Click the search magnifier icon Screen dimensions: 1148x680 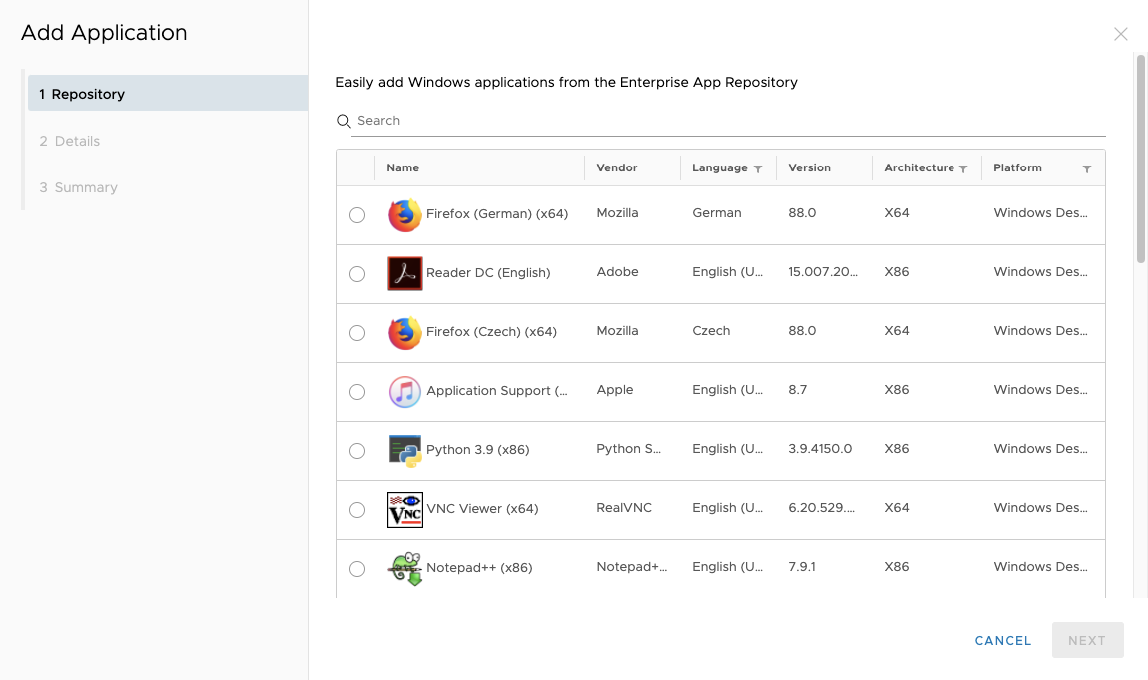[343, 121]
